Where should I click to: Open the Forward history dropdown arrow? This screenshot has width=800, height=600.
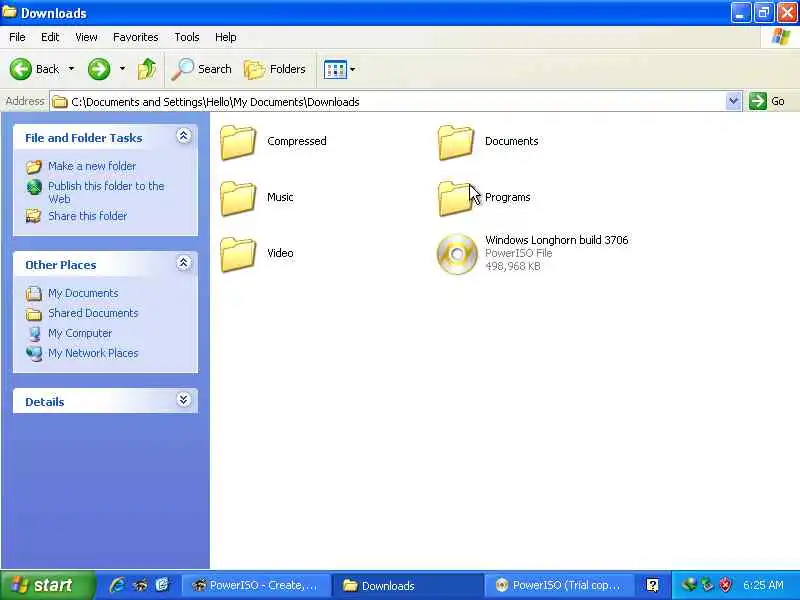(122, 69)
